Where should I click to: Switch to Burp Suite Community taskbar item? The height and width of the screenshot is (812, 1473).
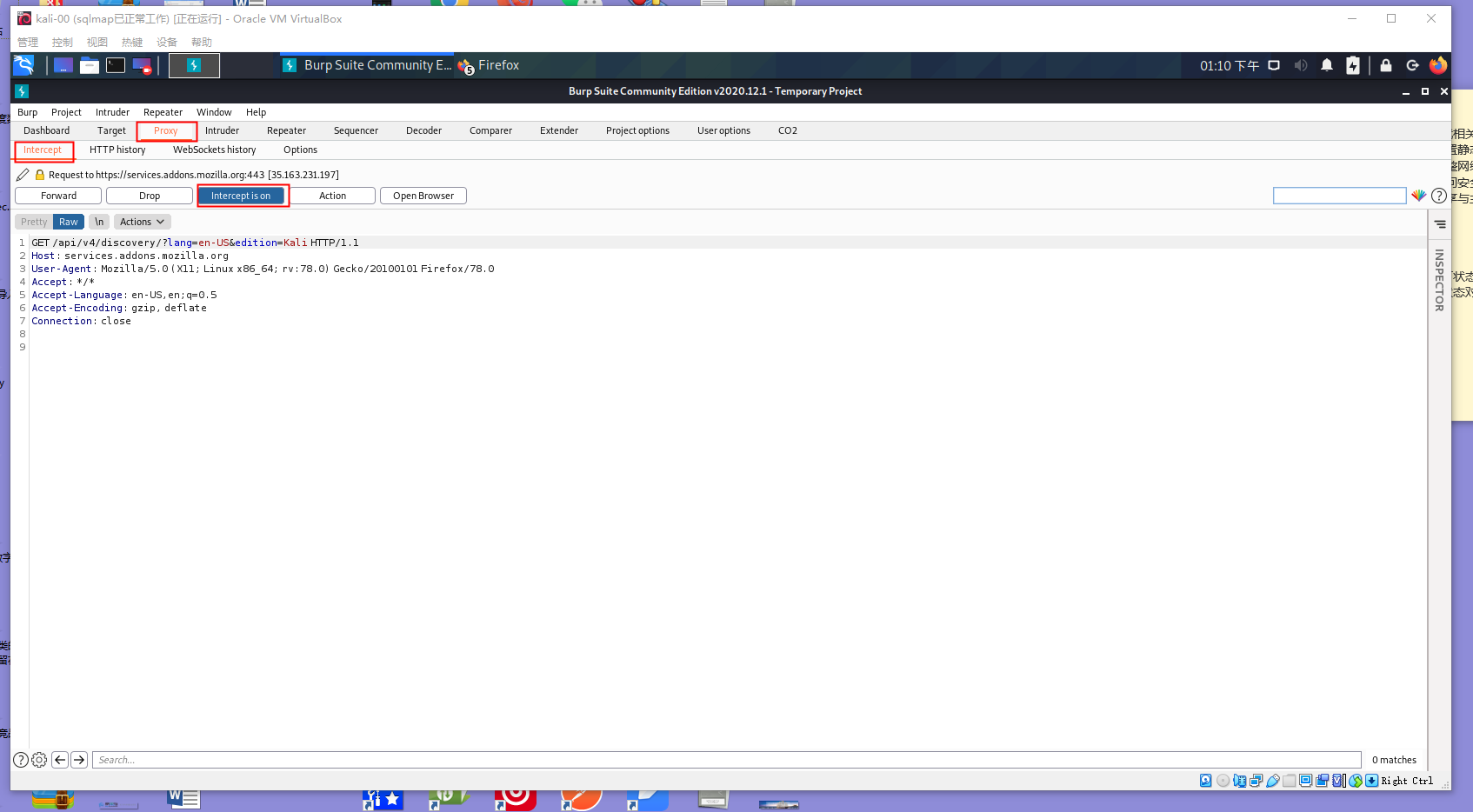click(367, 65)
